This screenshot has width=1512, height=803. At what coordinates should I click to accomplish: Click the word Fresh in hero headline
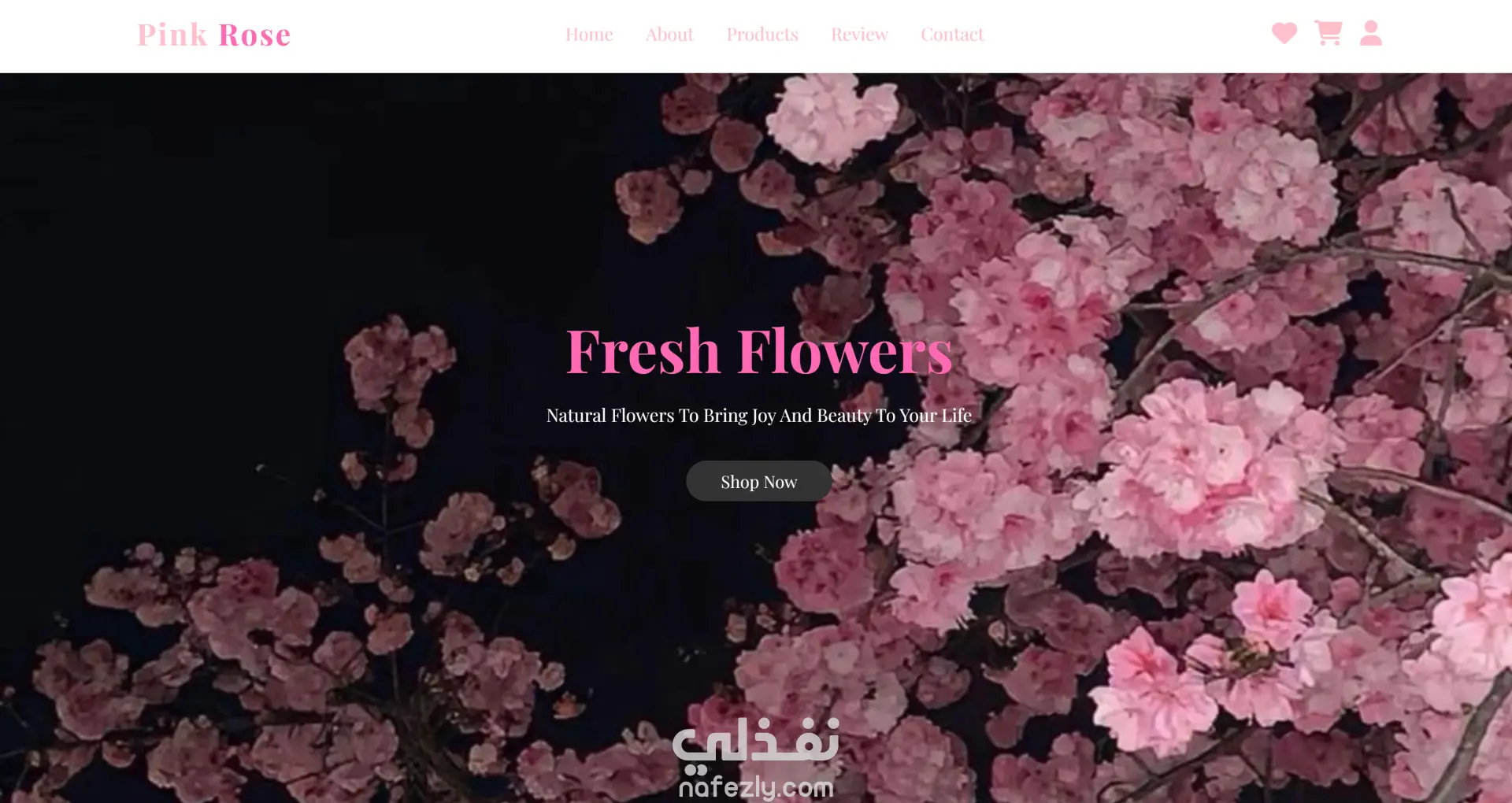pyautogui.click(x=643, y=351)
